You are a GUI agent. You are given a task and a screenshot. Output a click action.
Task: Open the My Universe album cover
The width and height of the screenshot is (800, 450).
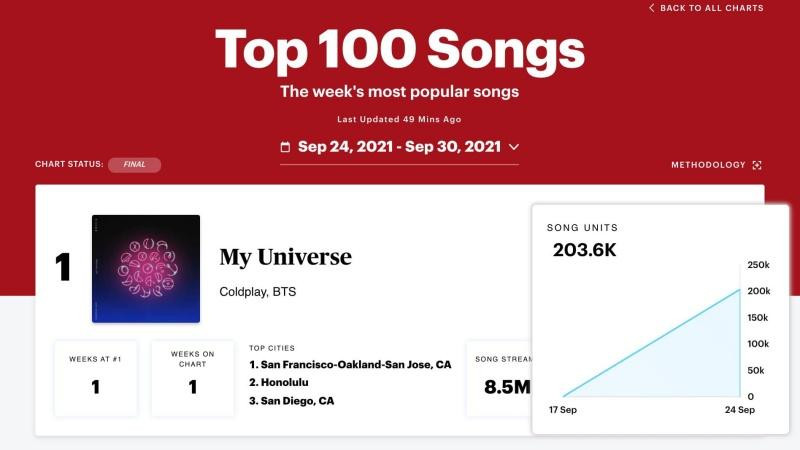[146, 269]
